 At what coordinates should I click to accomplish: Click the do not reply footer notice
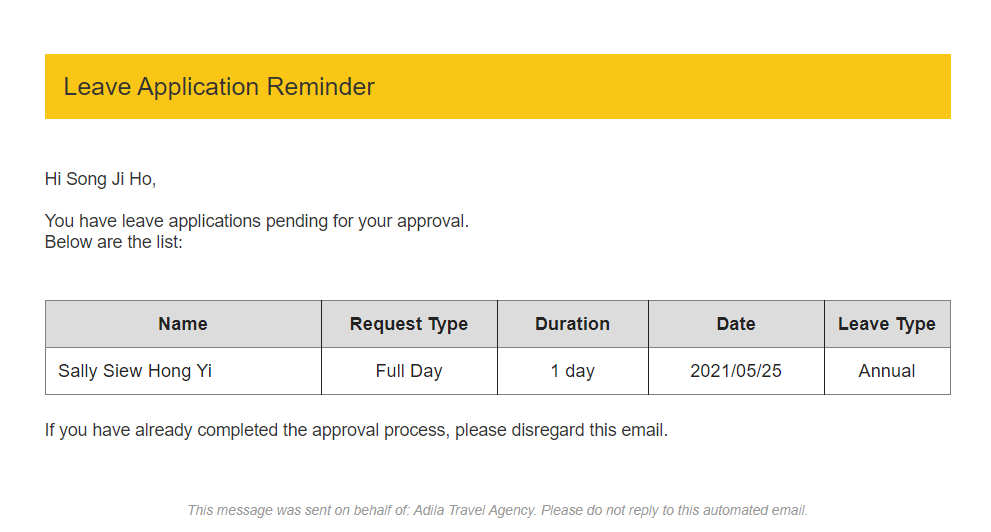tap(674, 511)
